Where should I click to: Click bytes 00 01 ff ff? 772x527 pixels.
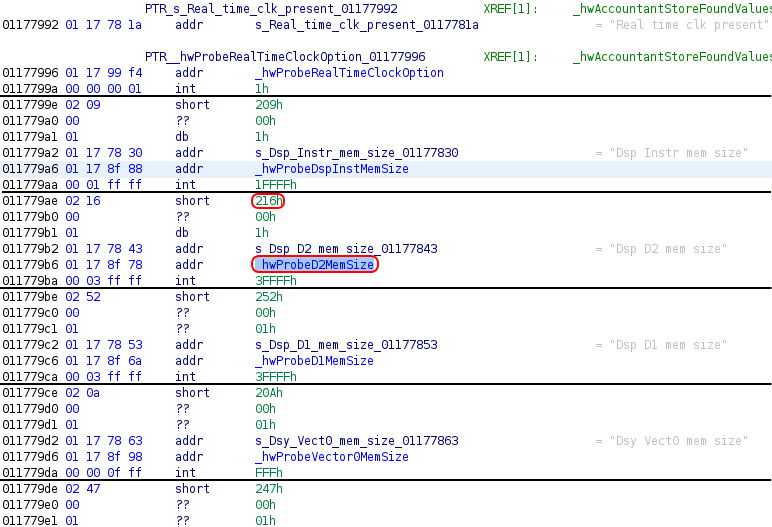coord(104,185)
